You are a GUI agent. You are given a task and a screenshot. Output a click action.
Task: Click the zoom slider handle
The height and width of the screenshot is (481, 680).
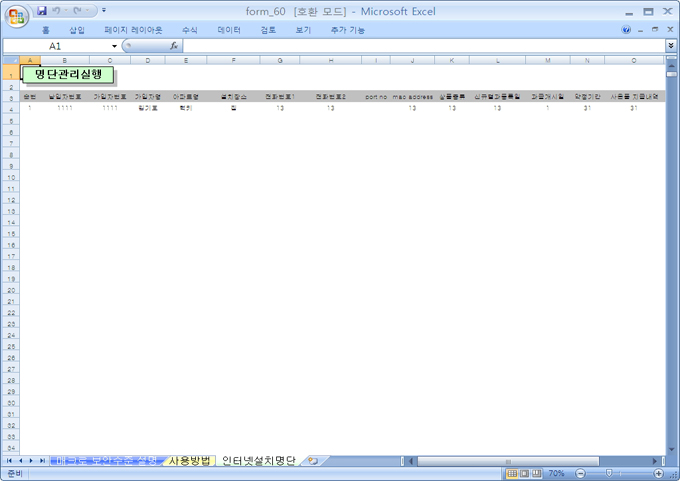click(x=609, y=473)
